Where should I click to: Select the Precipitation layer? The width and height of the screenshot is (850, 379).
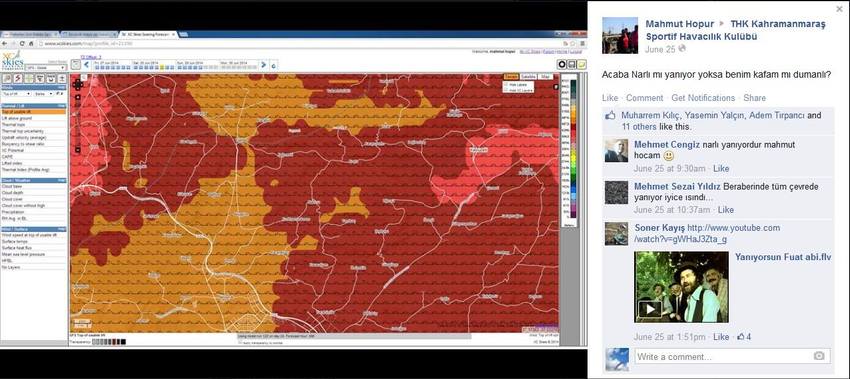tap(13, 212)
